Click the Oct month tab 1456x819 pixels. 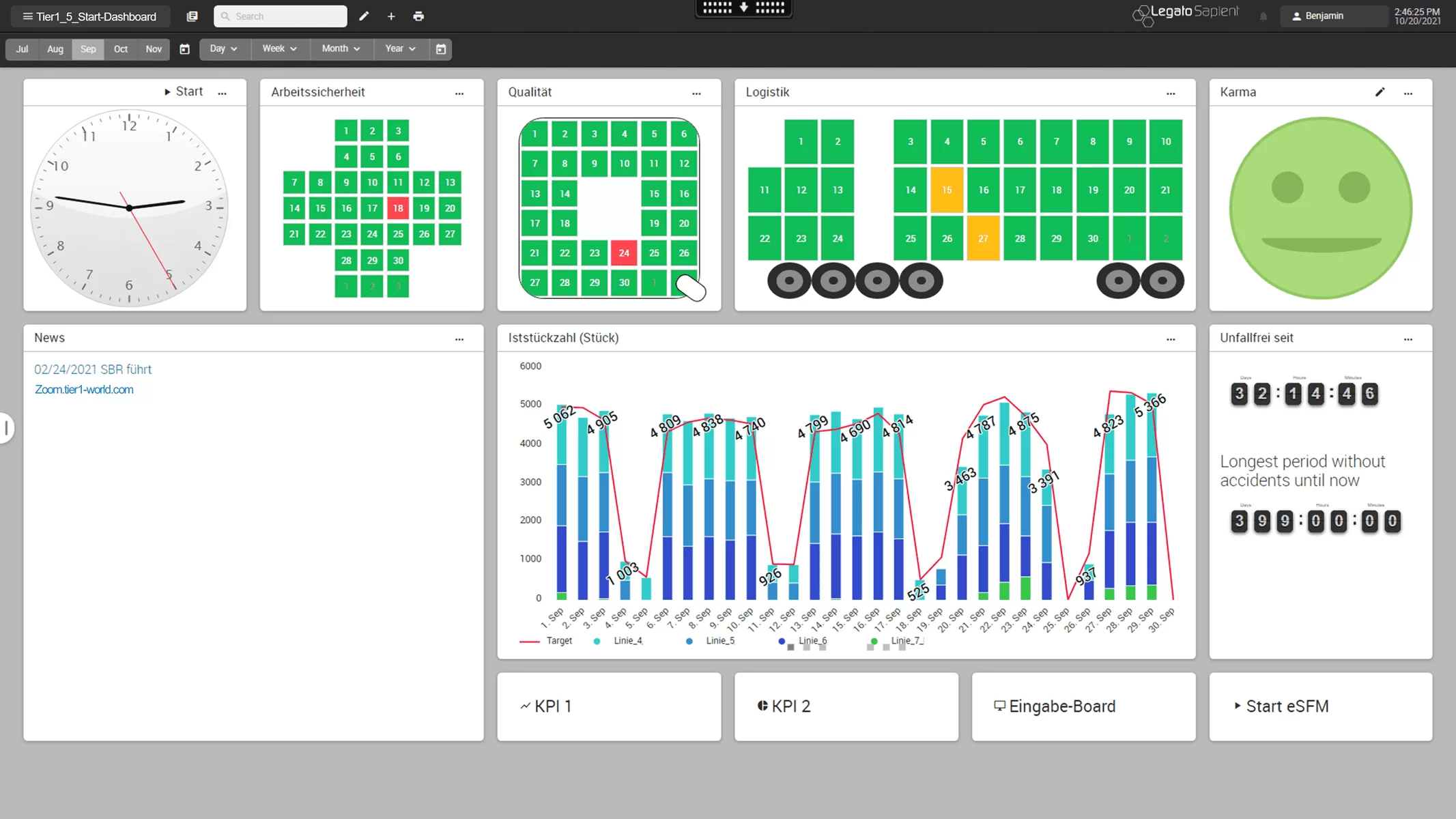tap(120, 48)
